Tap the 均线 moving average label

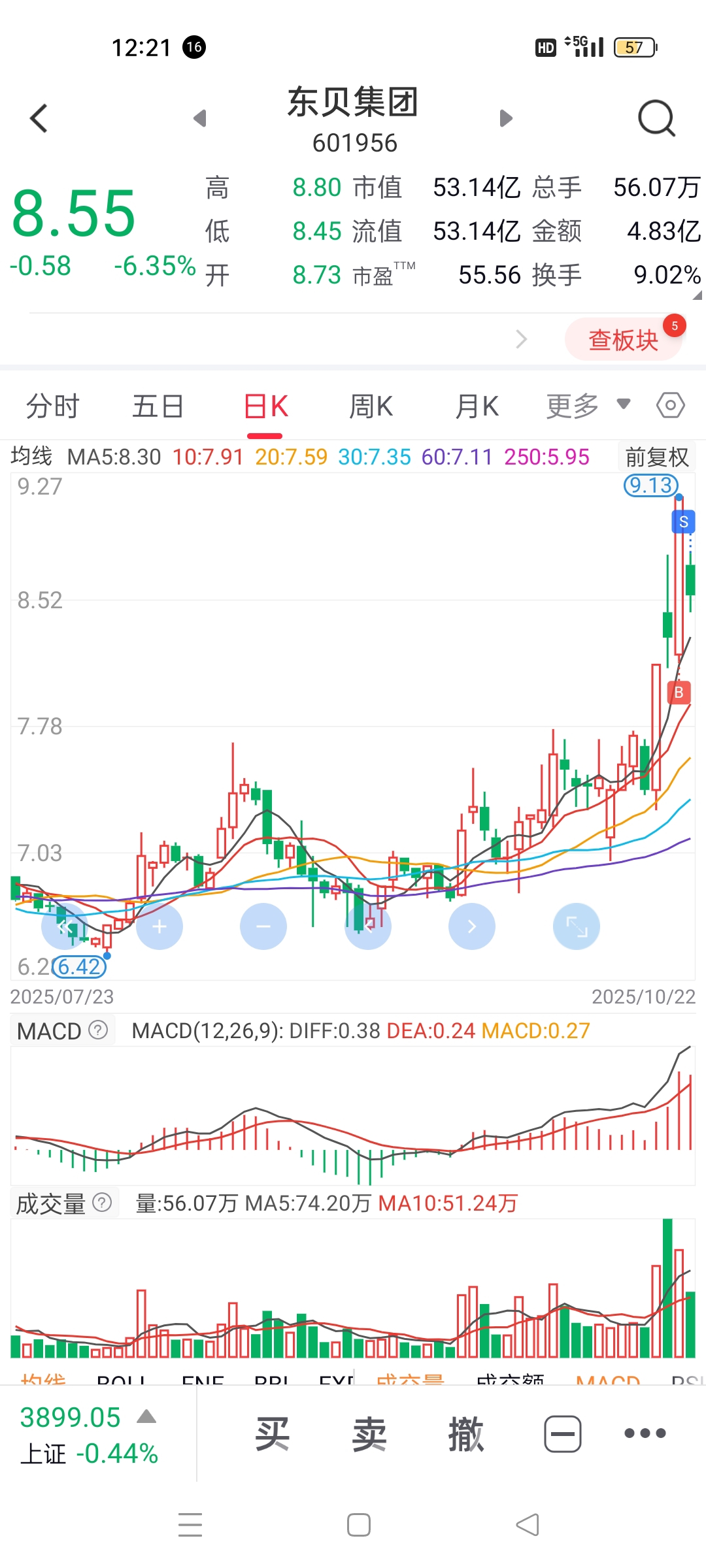coord(31,456)
